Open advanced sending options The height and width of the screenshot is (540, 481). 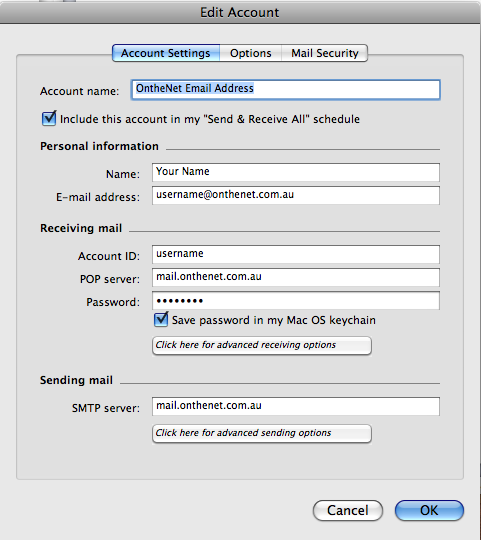tap(262, 433)
